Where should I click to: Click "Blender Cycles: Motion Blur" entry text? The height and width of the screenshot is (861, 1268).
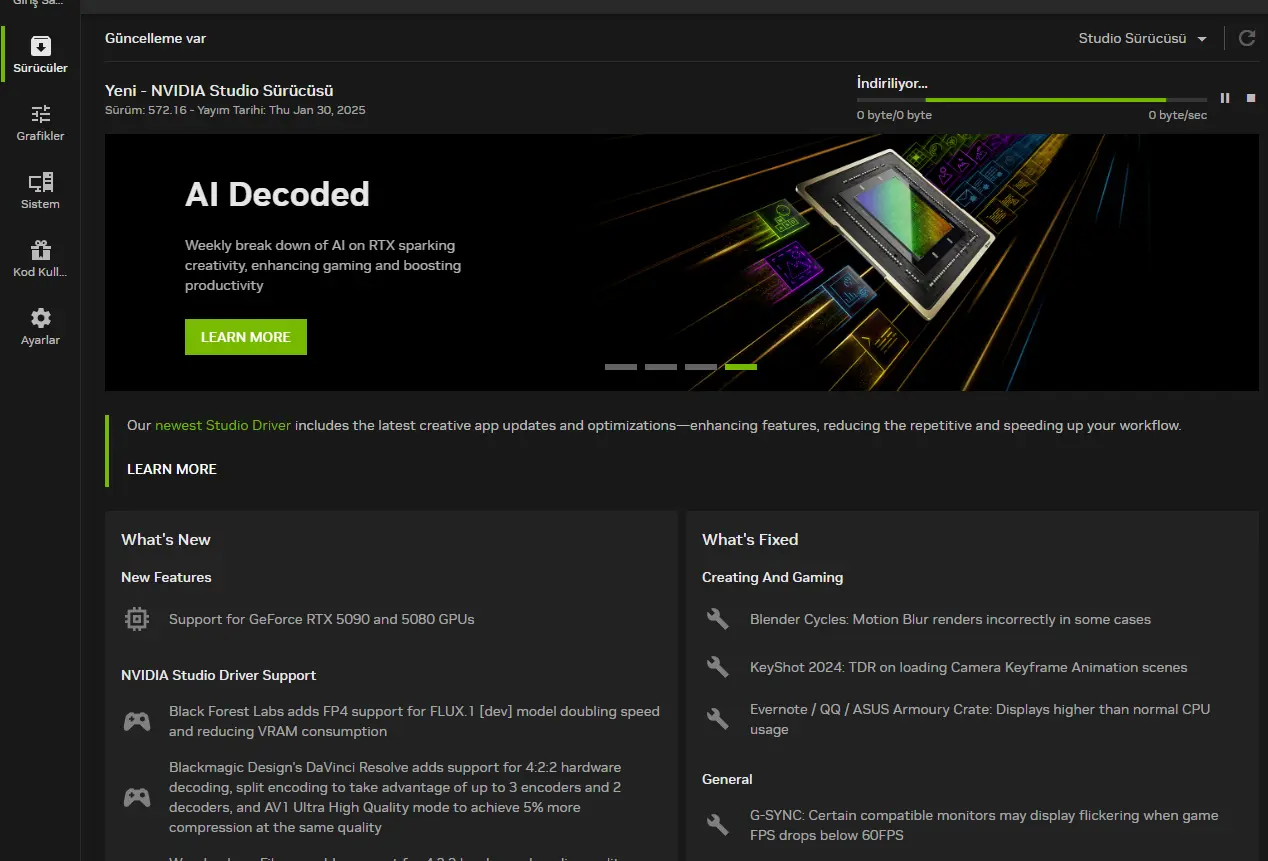pos(950,619)
